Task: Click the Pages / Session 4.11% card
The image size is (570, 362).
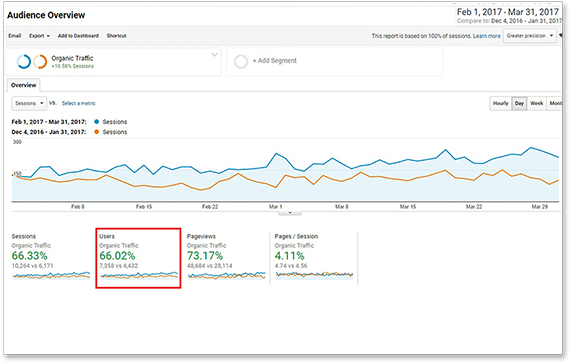Action: (x=314, y=257)
